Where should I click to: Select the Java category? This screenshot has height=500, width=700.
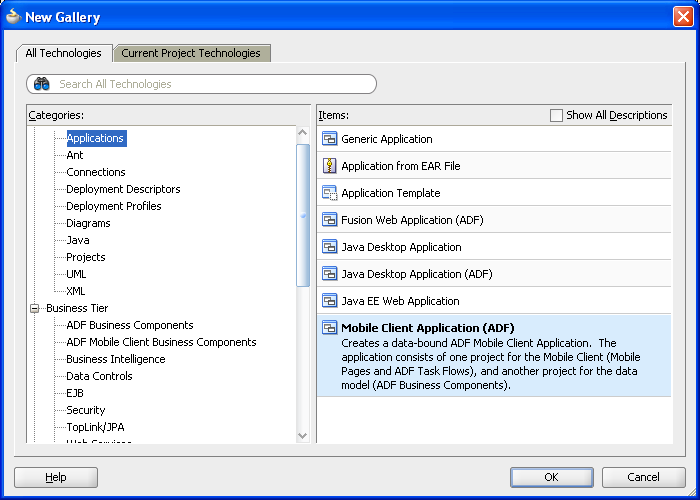[78, 240]
